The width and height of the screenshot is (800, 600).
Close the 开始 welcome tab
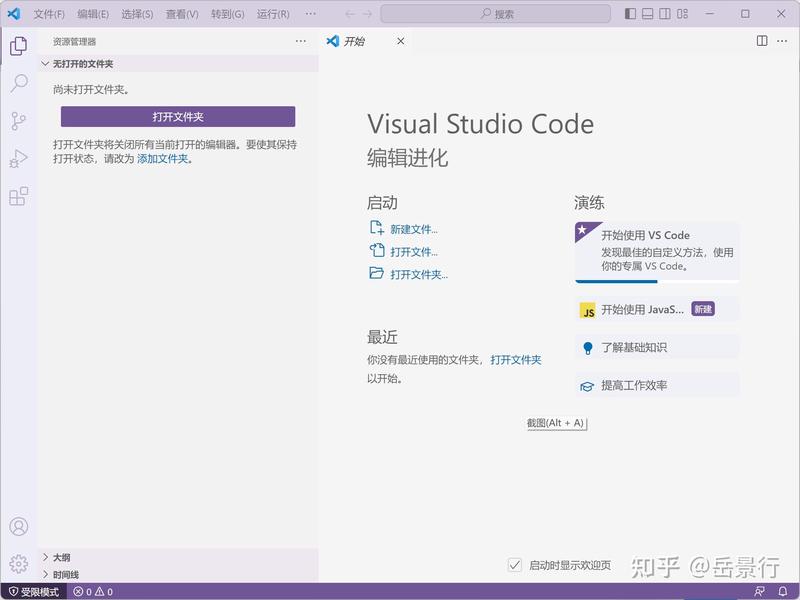point(401,41)
